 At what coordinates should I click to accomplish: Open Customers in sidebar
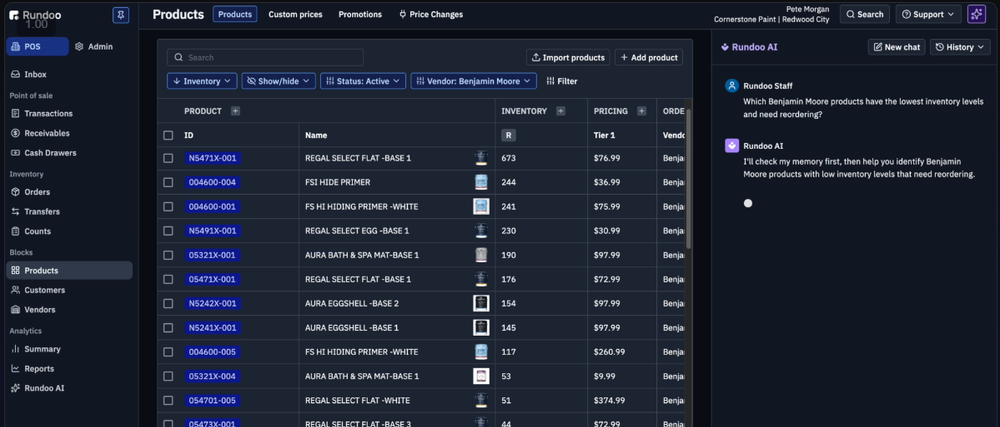(x=45, y=290)
